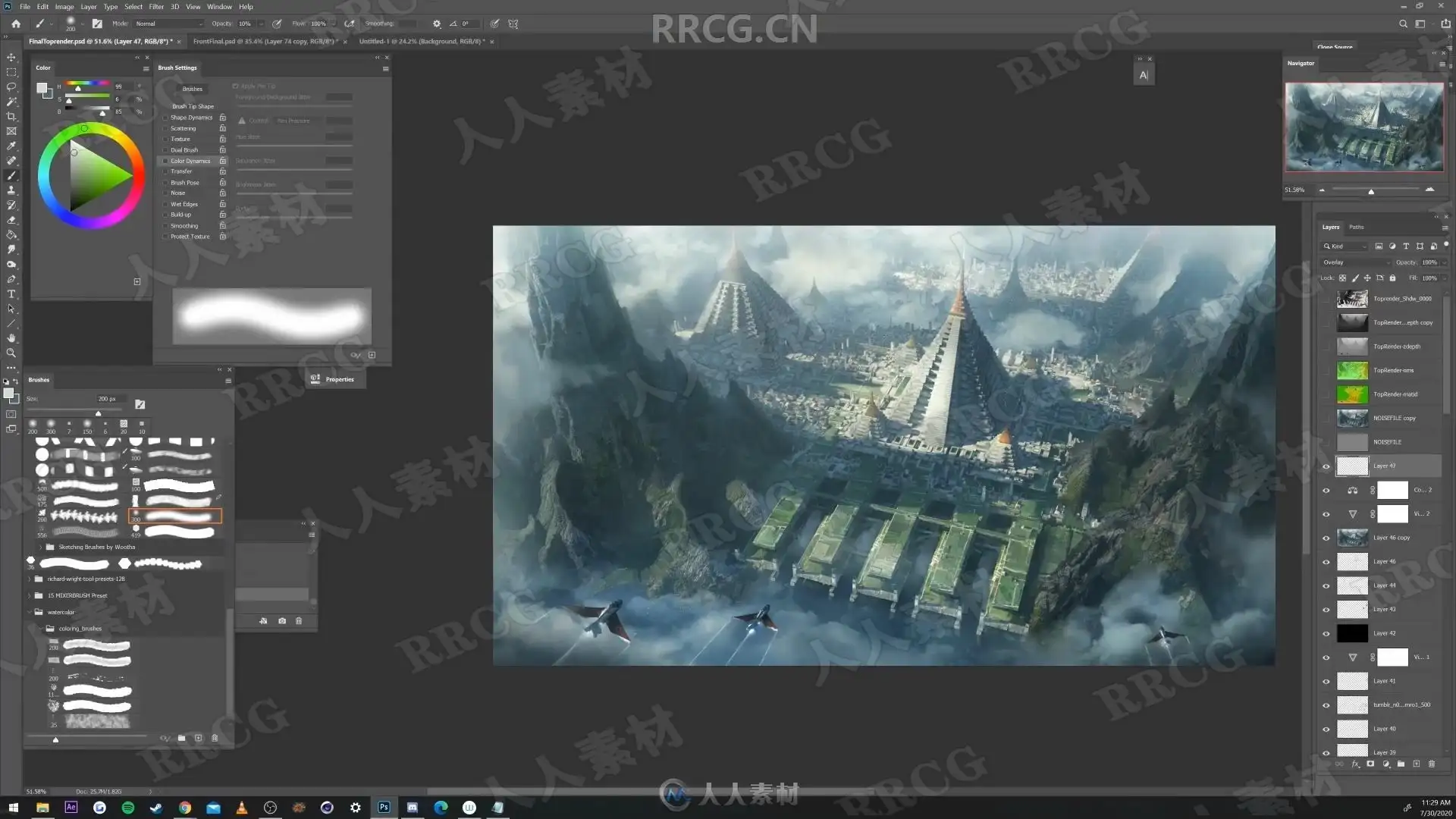Screen dimensions: 1456x819
Task: Delete layer with Layers panel trash icon
Action: point(1431,764)
